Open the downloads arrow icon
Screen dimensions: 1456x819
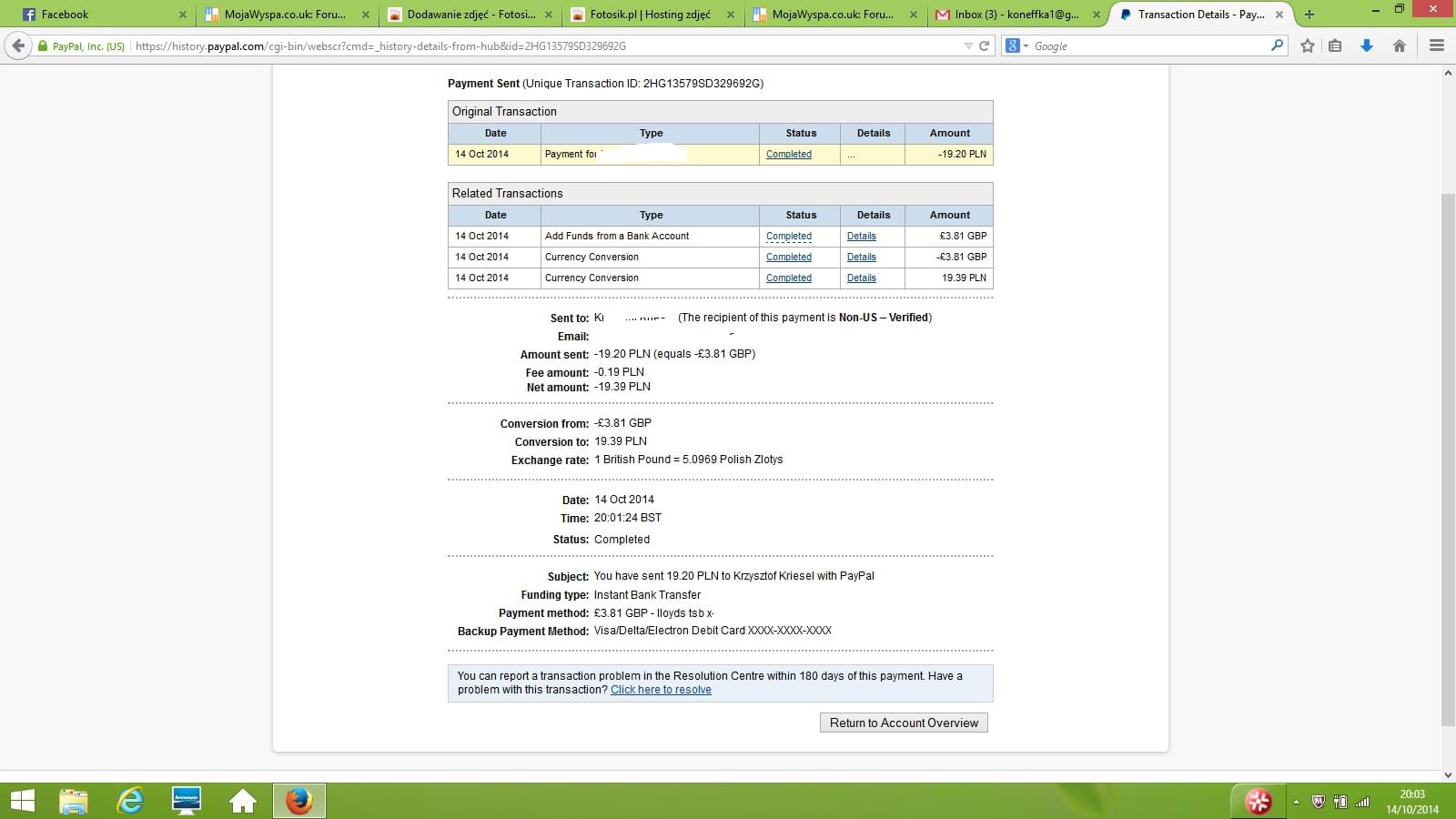click(1367, 45)
